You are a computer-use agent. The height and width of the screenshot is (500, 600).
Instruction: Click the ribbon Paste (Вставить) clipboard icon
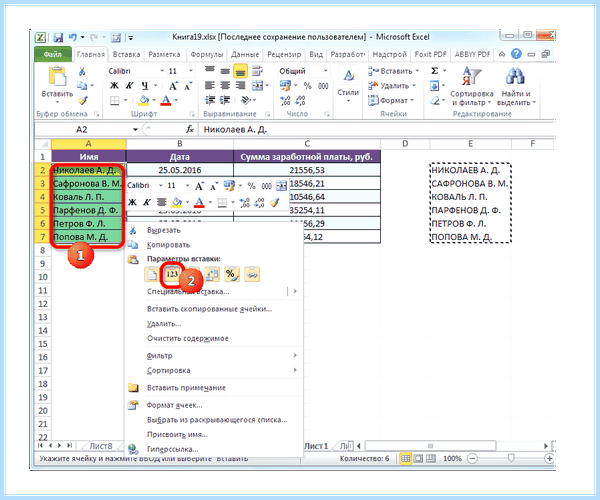[57, 77]
